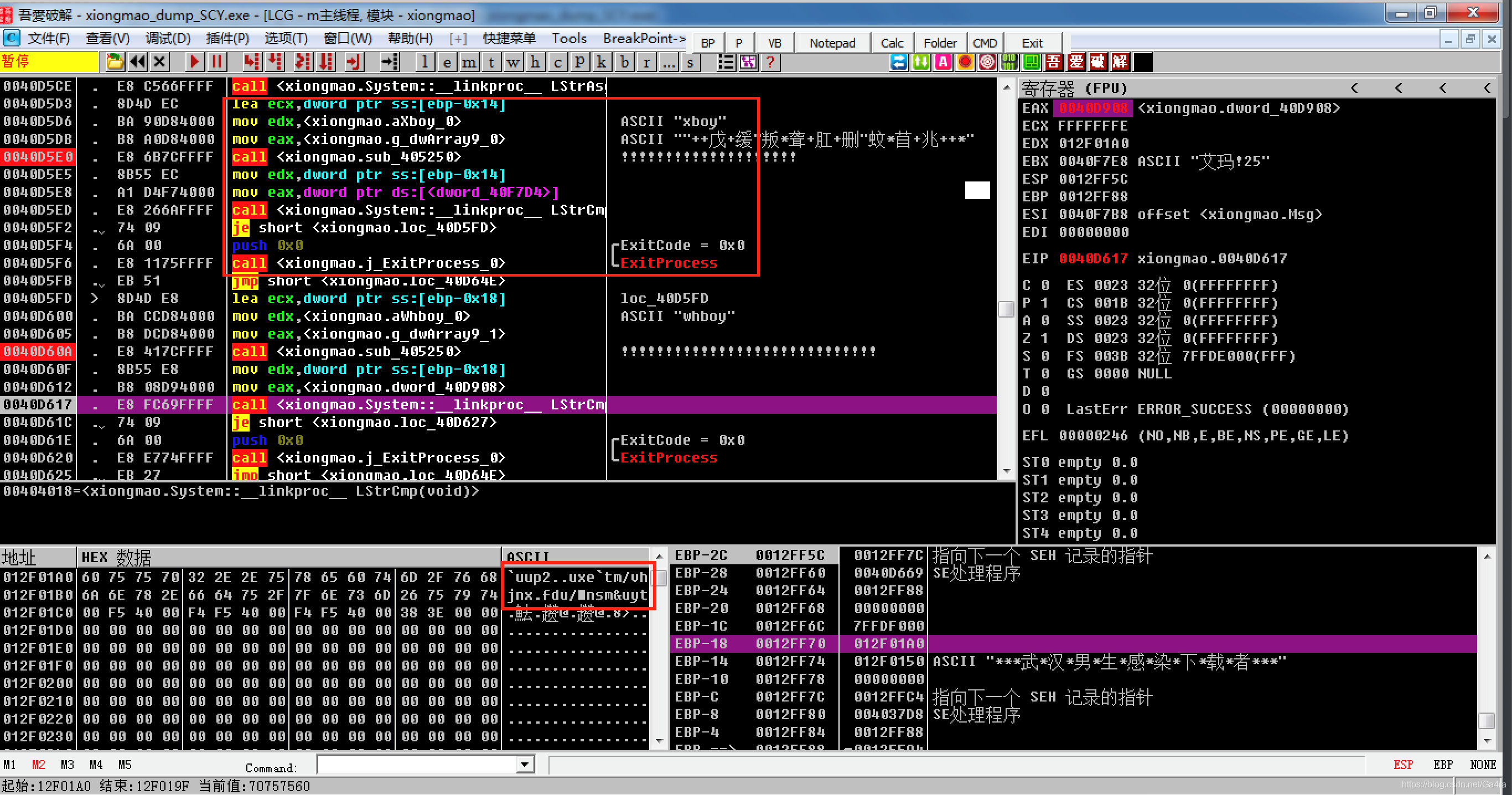
Task: Switch stack addressing to ESP
Action: coord(1403,765)
